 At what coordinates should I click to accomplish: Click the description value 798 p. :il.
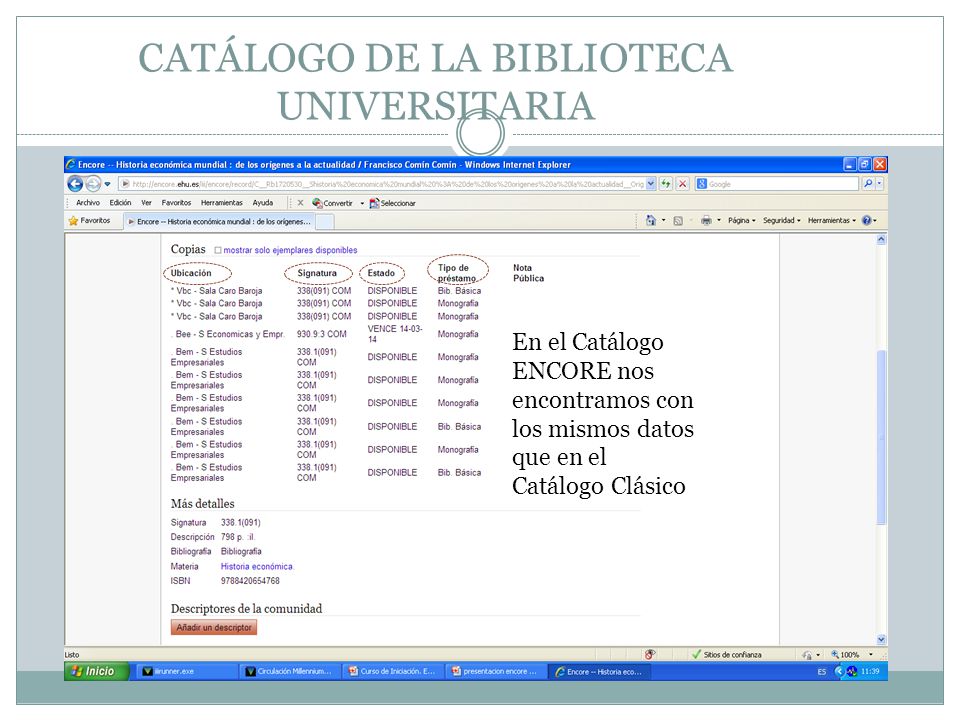(x=238, y=537)
